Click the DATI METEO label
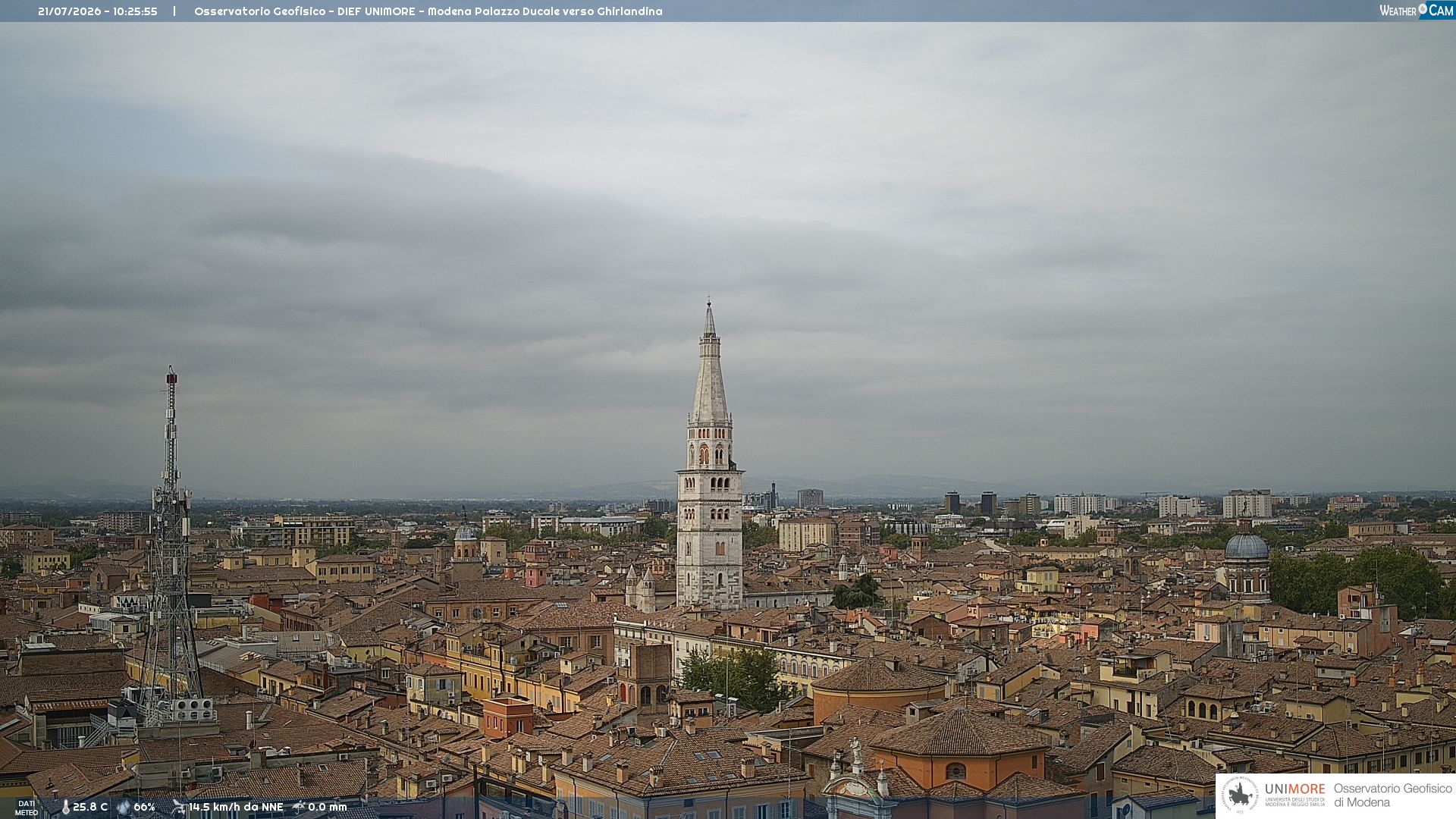The image size is (1456, 819). [x=27, y=808]
